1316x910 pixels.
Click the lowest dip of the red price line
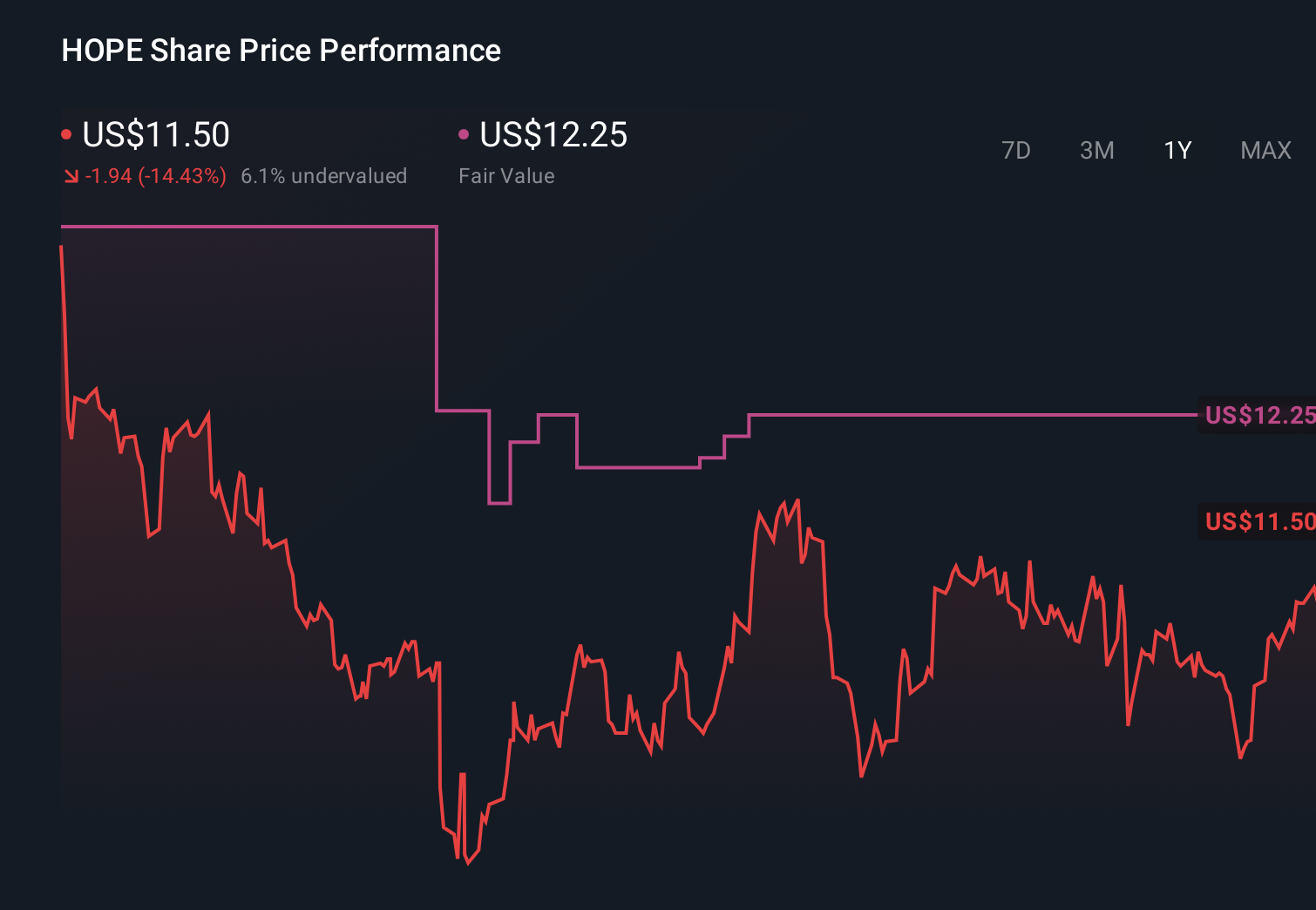468,861
